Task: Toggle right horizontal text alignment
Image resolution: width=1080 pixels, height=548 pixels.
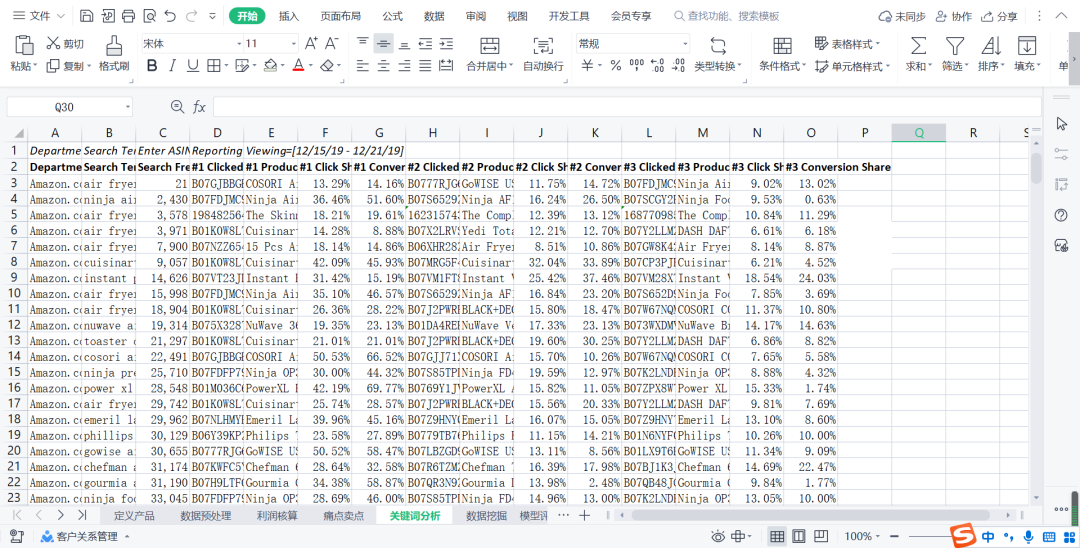Action: [404, 66]
